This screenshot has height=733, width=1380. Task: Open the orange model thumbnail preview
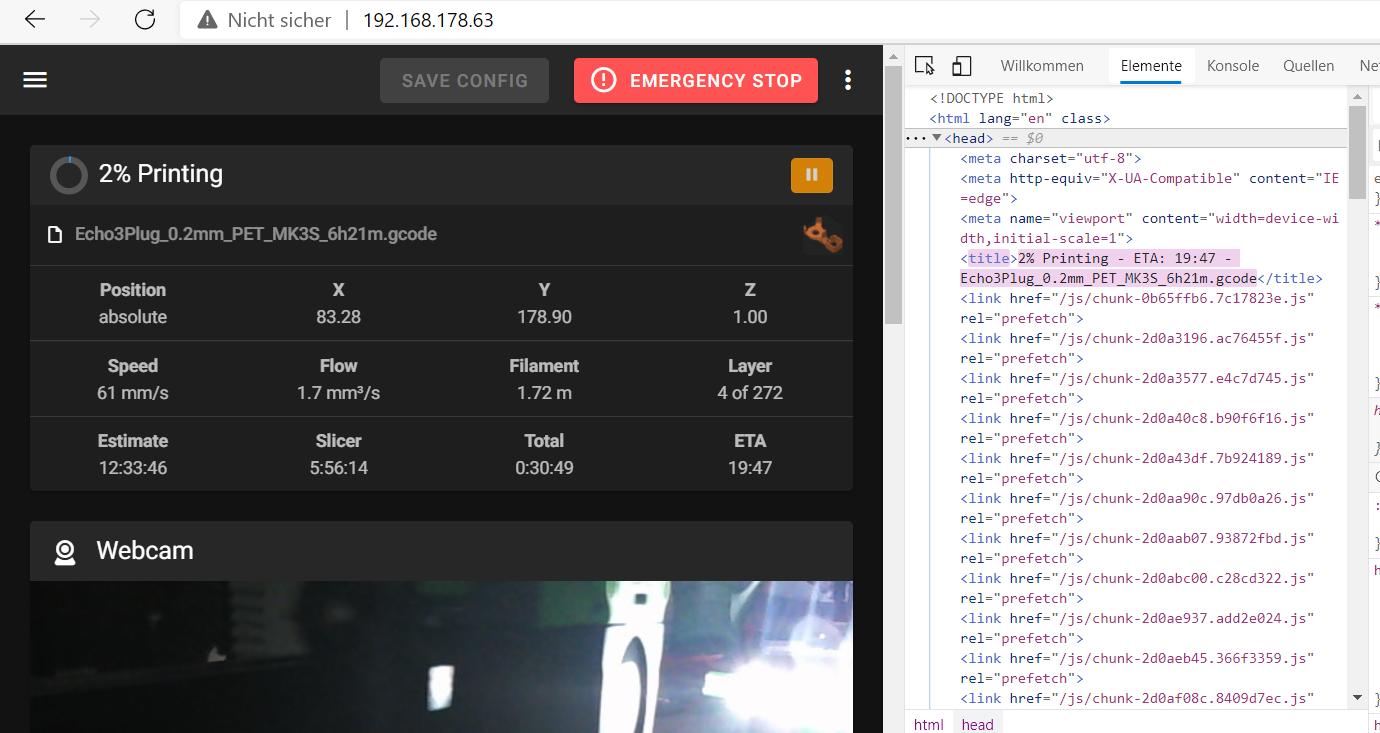point(822,235)
